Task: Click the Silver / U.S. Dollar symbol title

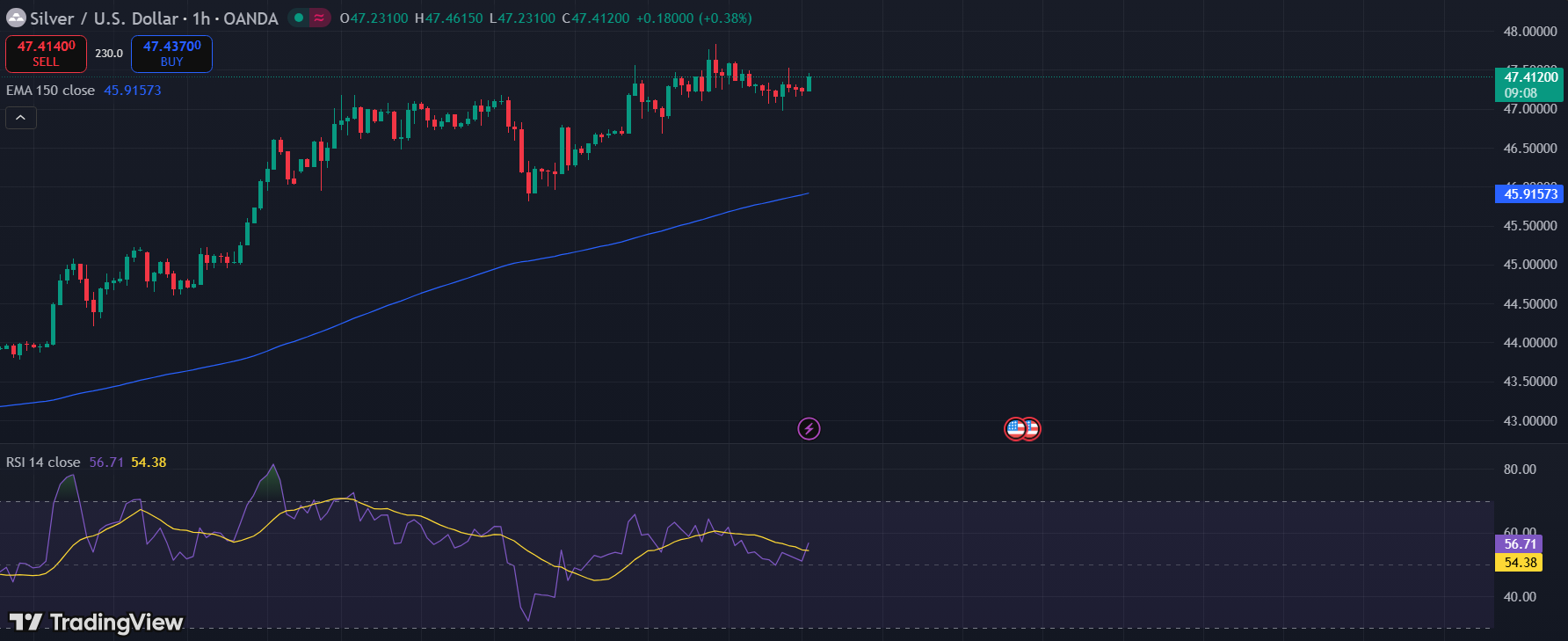Action: tap(104, 18)
